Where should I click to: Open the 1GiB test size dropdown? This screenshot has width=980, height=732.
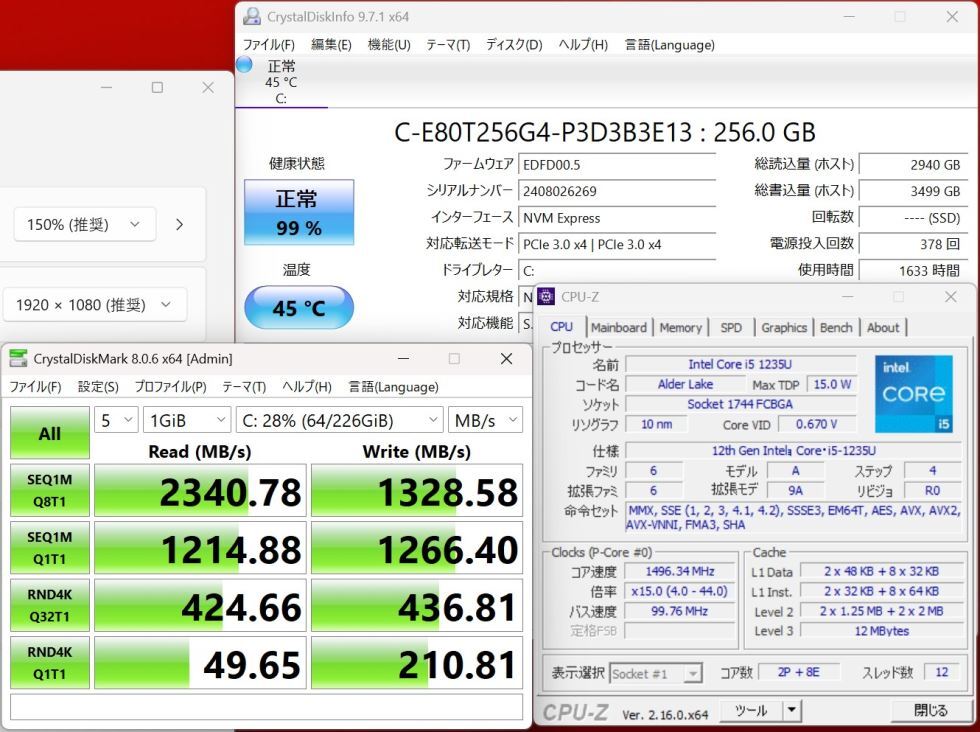(x=186, y=419)
